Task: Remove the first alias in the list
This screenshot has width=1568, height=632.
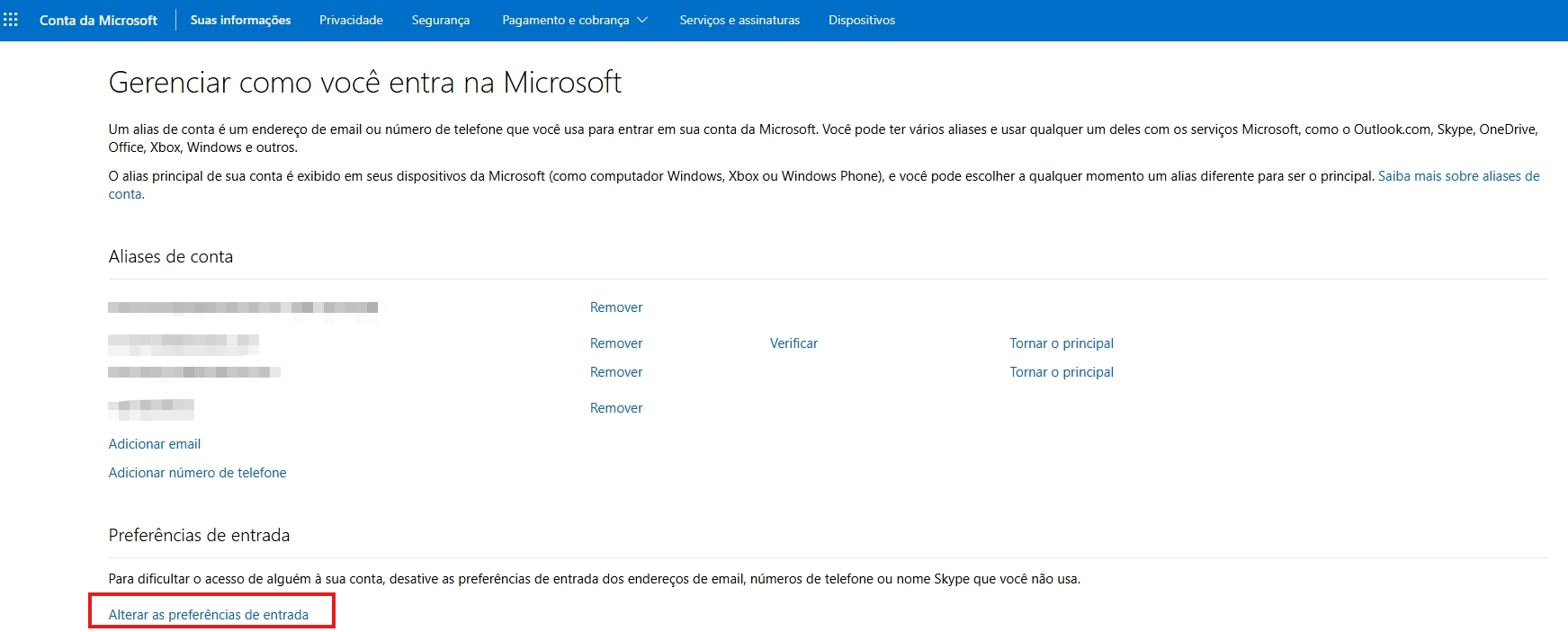Action: click(x=616, y=307)
